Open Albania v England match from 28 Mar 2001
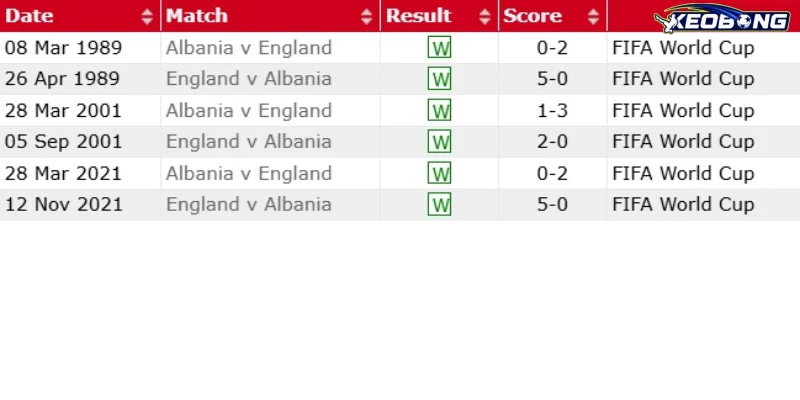 (249, 110)
